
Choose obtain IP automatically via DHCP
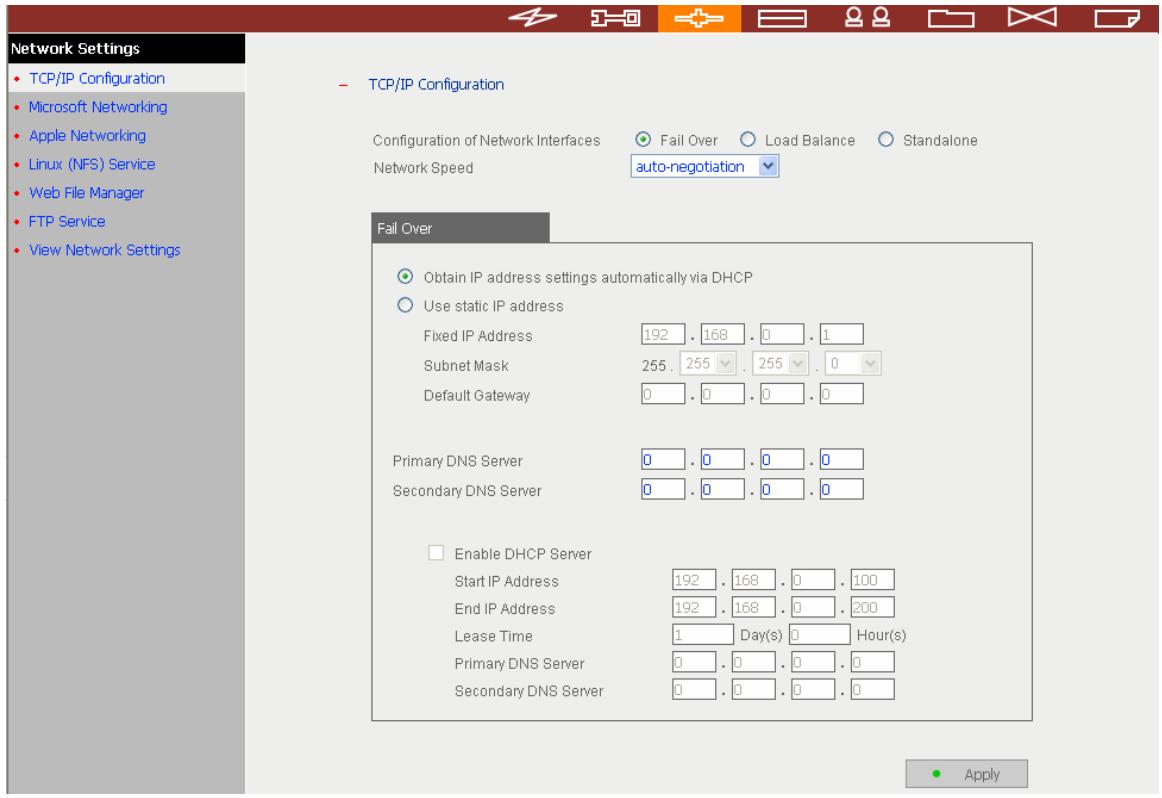pyautogui.click(x=405, y=276)
